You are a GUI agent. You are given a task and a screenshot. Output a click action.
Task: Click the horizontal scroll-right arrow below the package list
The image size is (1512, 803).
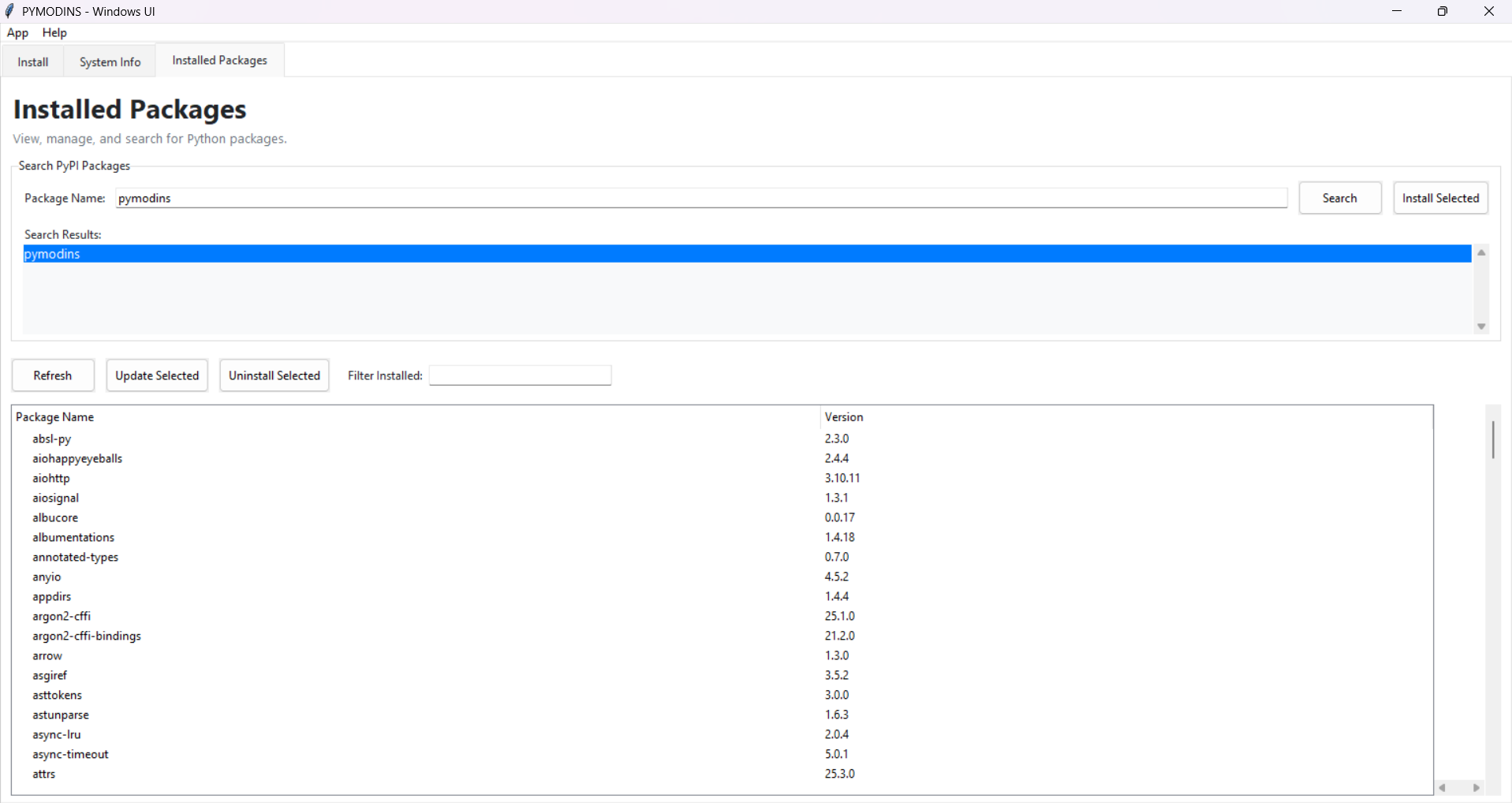[x=1476, y=788]
